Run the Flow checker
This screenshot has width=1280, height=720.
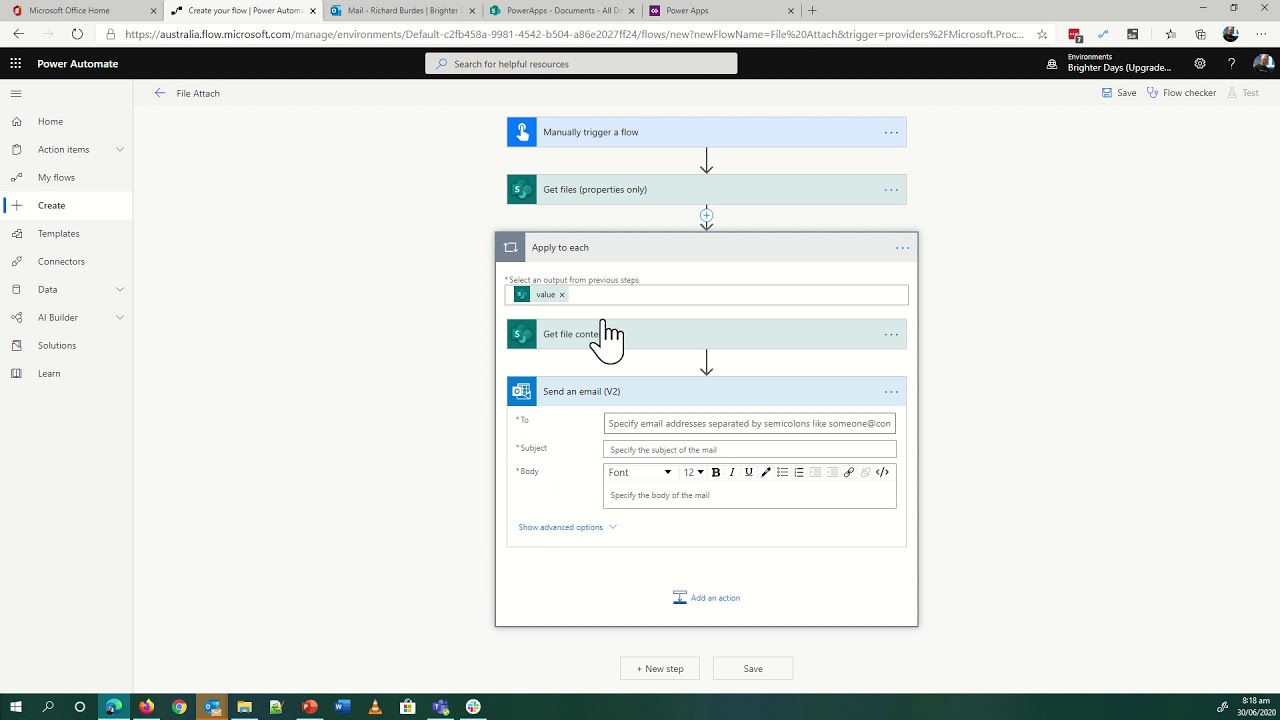[1181, 93]
